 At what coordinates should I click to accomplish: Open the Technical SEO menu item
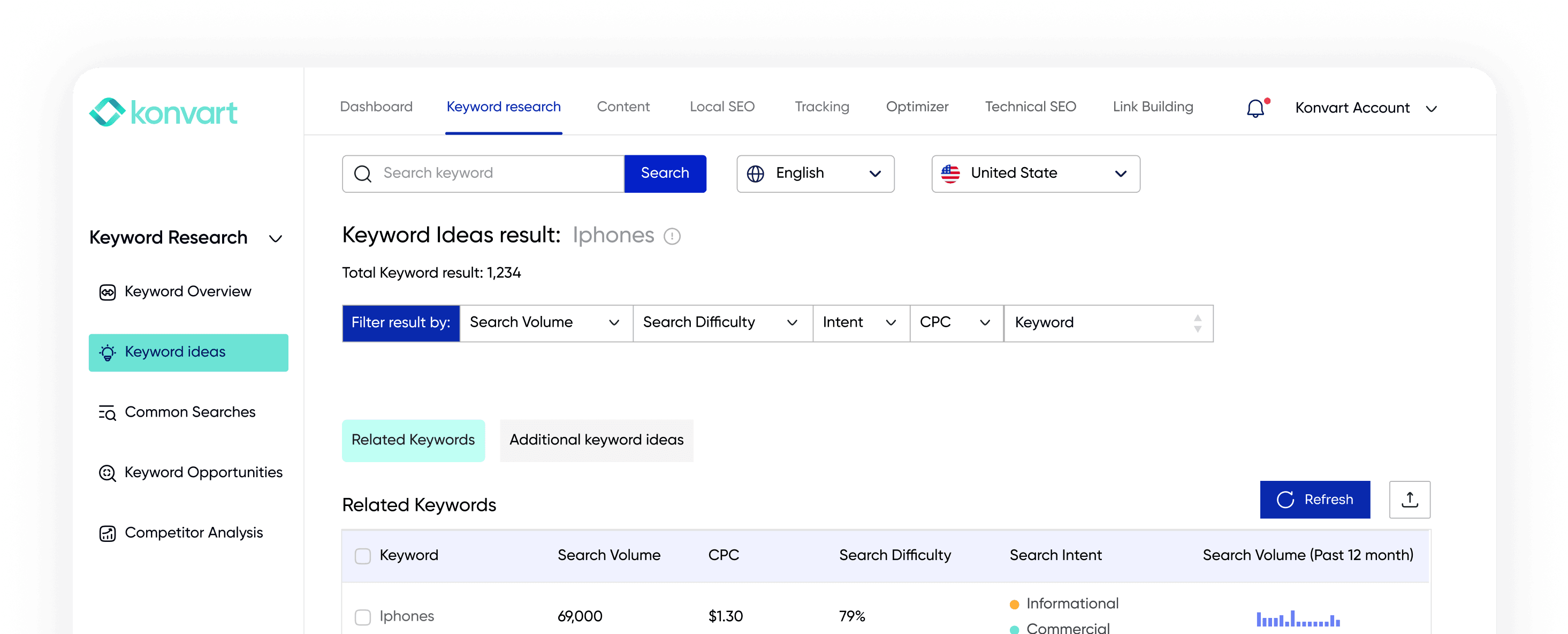click(x=1030, y=107)
